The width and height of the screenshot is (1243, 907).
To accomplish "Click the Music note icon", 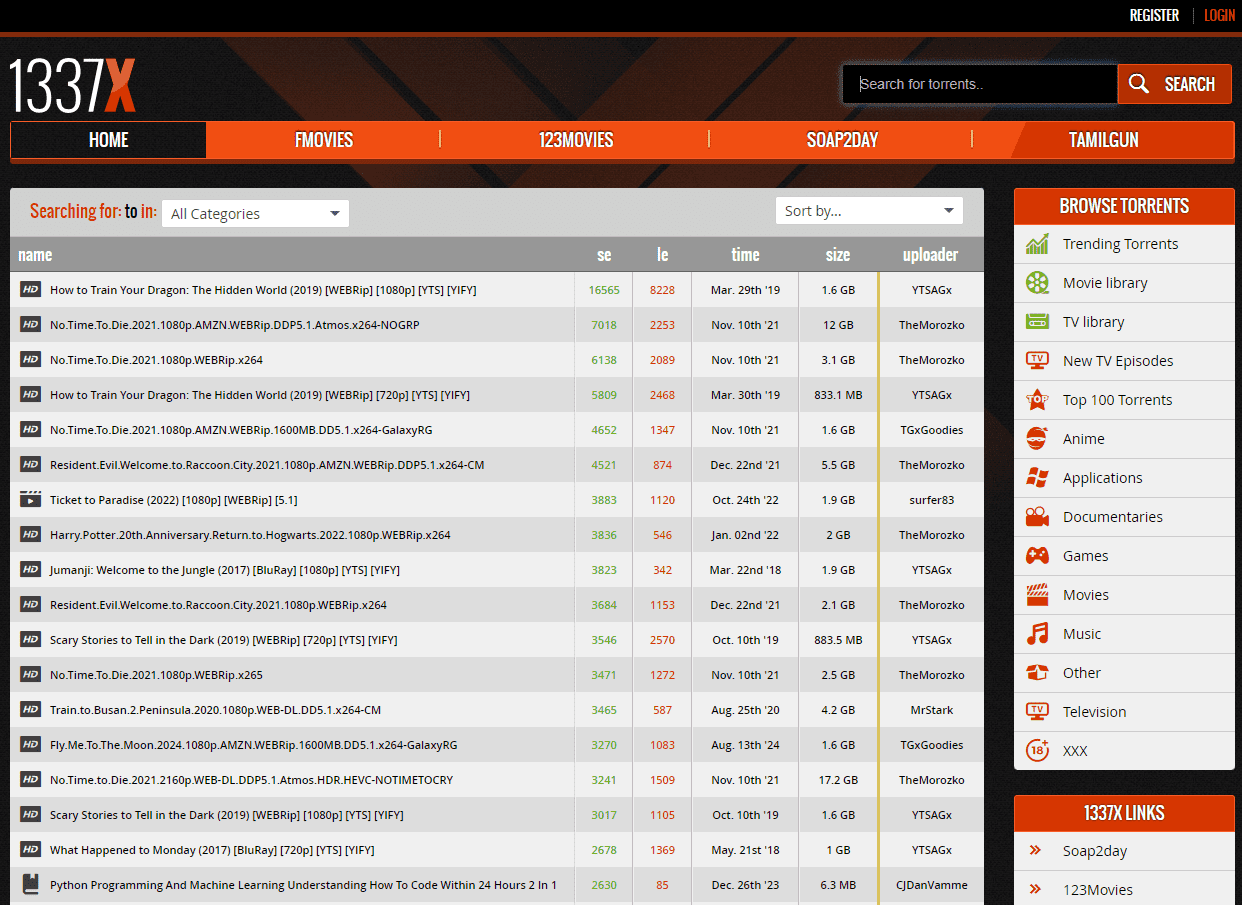I will (x=1037, y=634).
